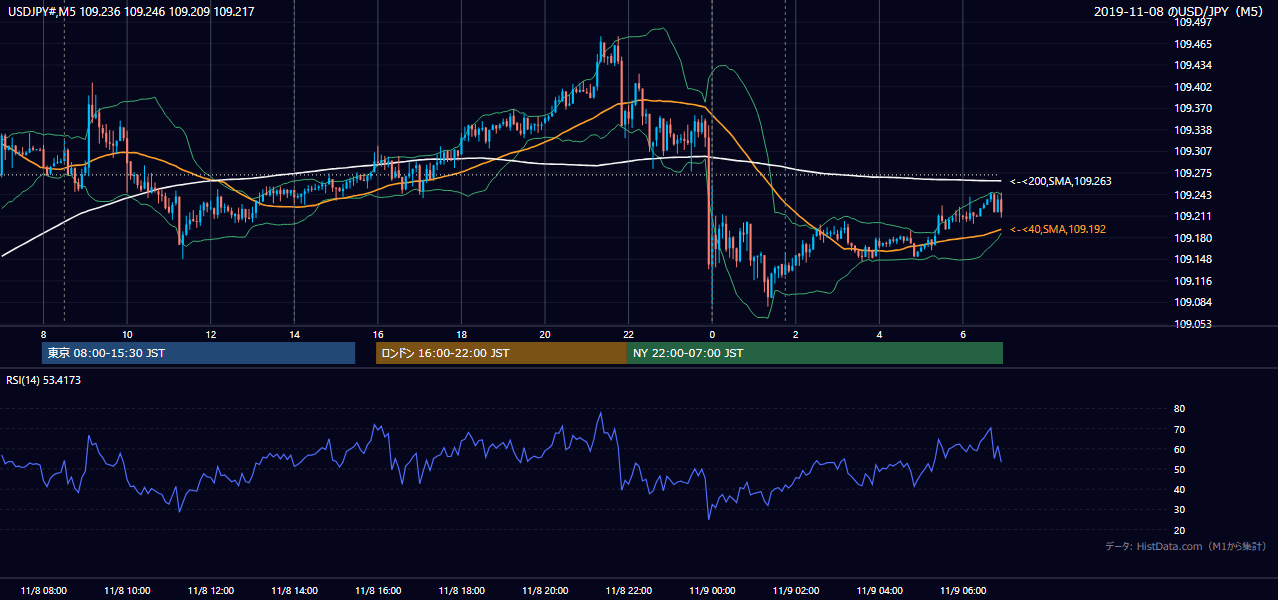
Task: Click RSI scale value 70
Action: (x=1179, y=429)
